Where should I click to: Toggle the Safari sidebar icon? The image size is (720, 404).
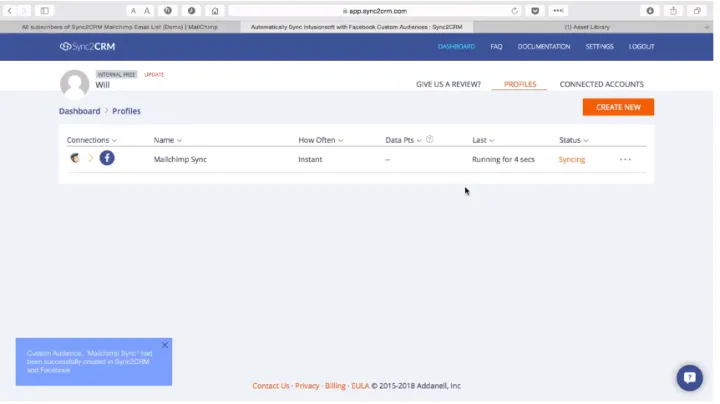(45, 11)
